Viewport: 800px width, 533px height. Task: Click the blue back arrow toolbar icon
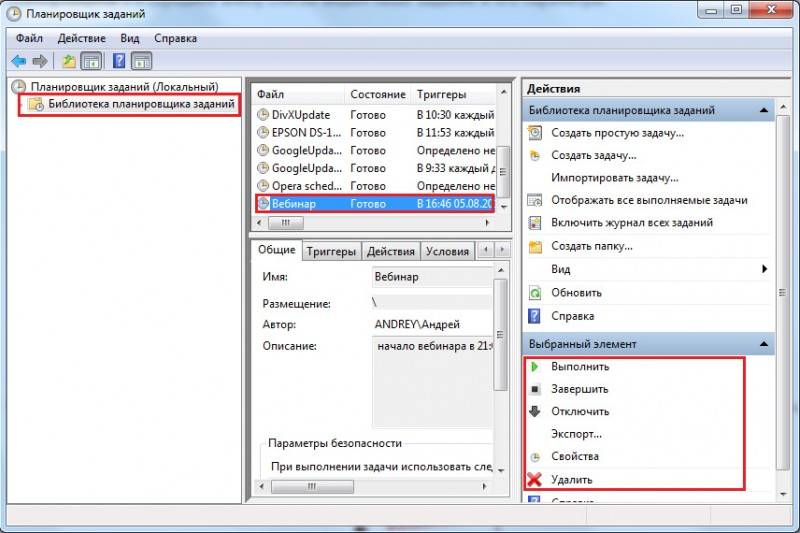pyautogui.click(x=19, y=61)
